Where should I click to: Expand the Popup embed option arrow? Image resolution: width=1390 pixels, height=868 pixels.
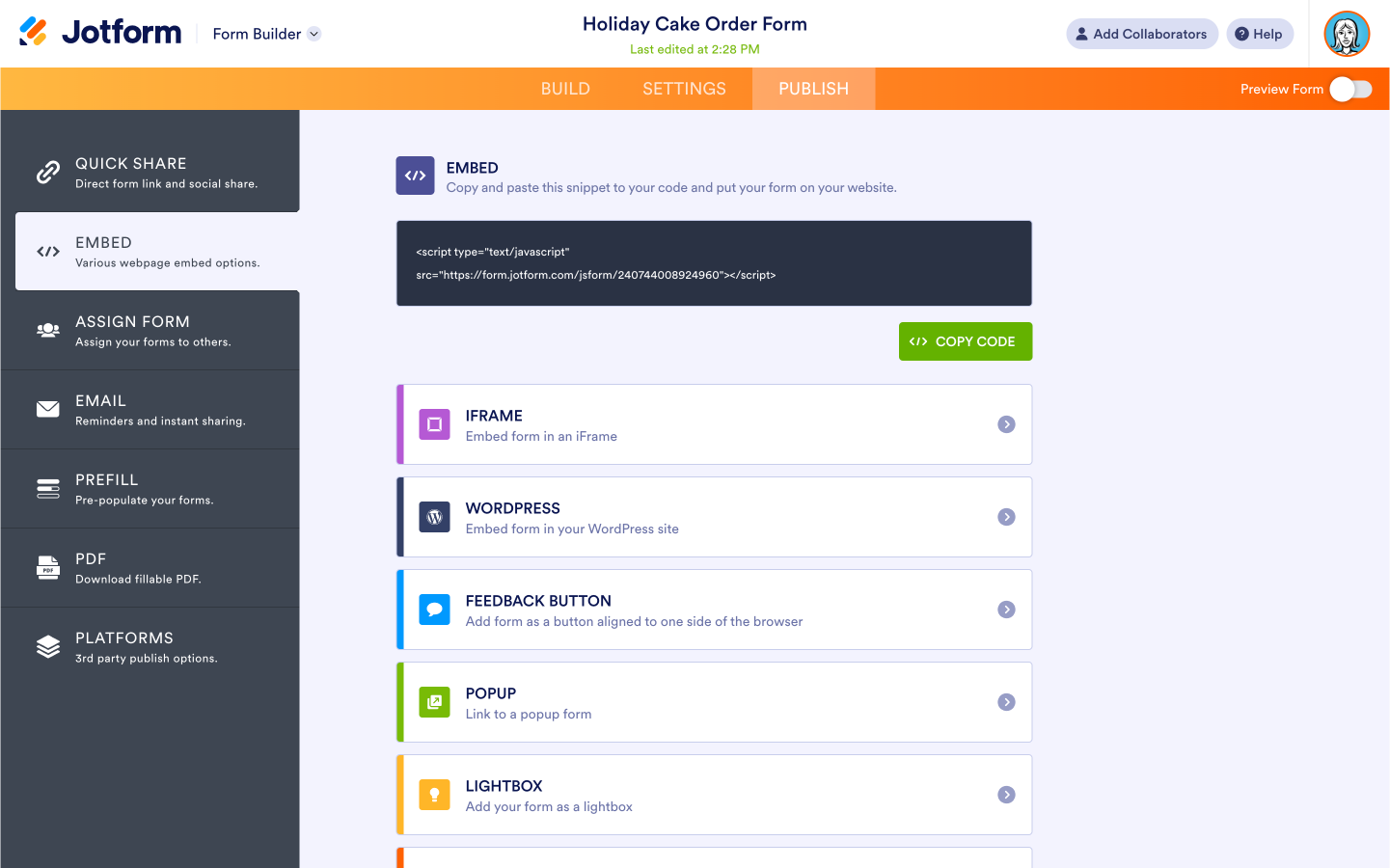pos(1006,702)
